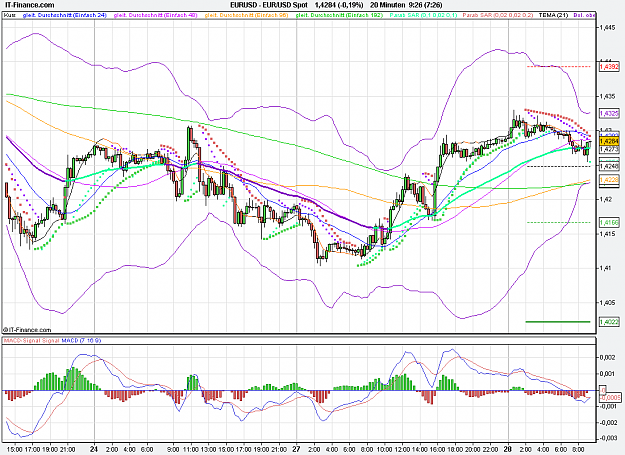Click the 0,002 MACD axis value
Viewport: 625px width, 455px height.
tap(607, 357)
